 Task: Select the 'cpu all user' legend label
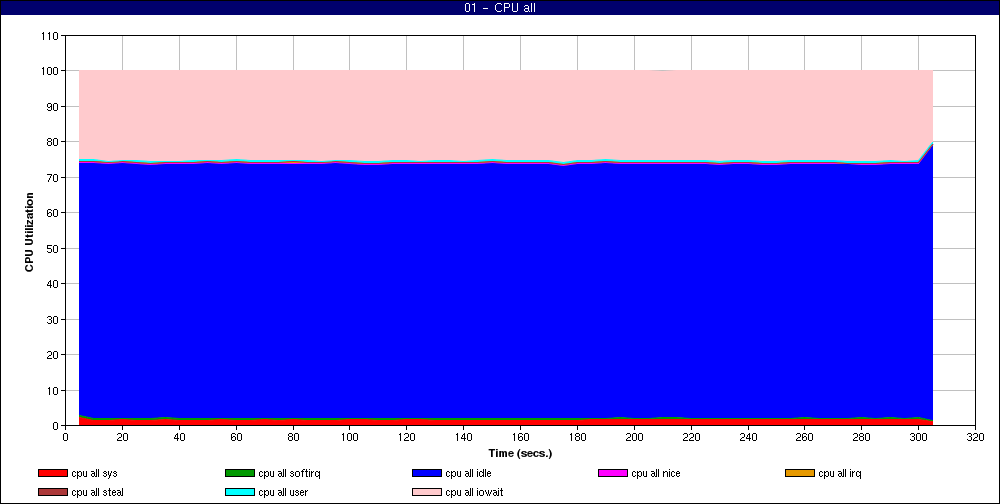click(x=283, y=493)
